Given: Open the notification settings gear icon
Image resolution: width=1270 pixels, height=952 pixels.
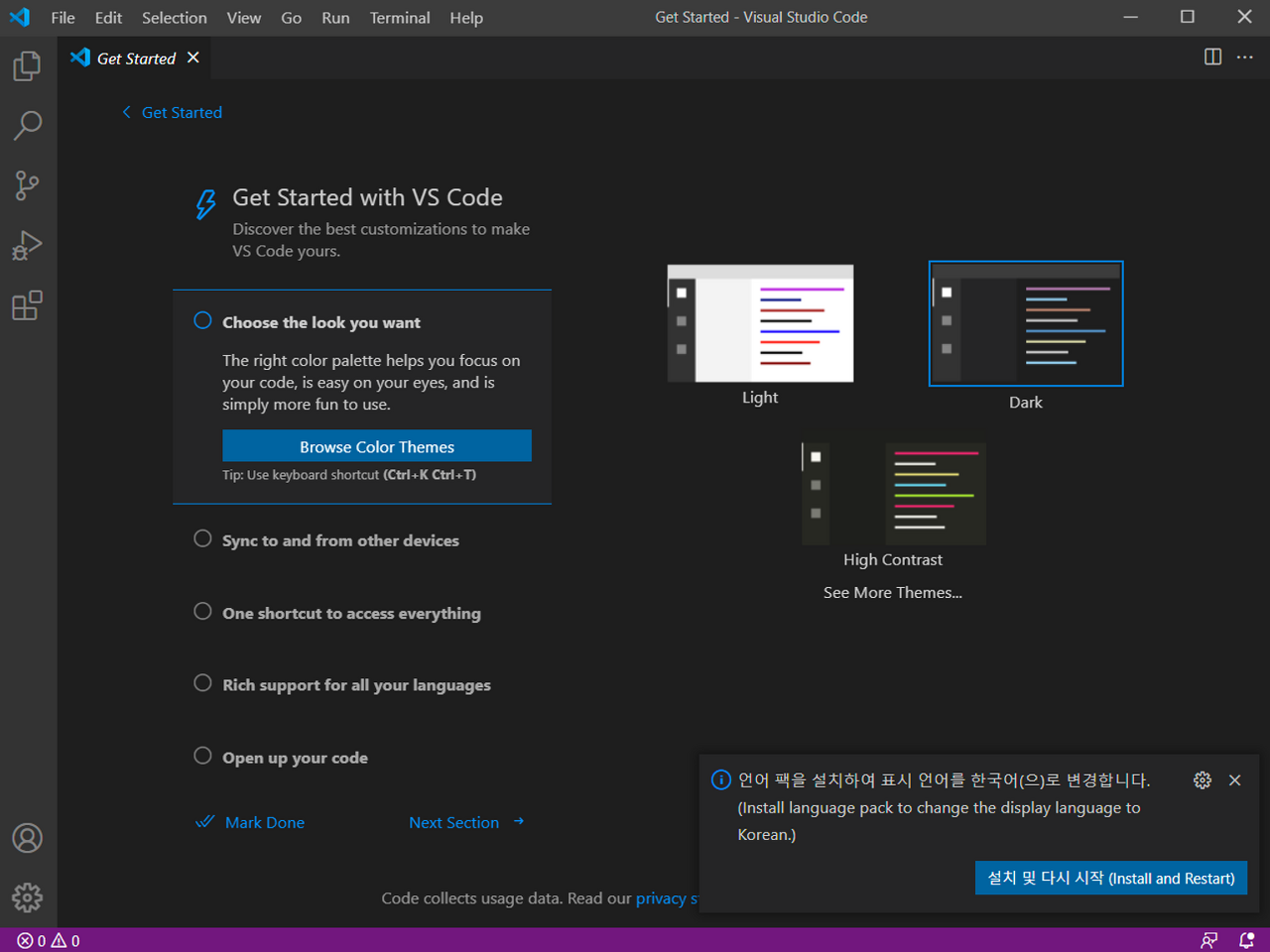Looking at the screenshot, I should point(1203,780).
